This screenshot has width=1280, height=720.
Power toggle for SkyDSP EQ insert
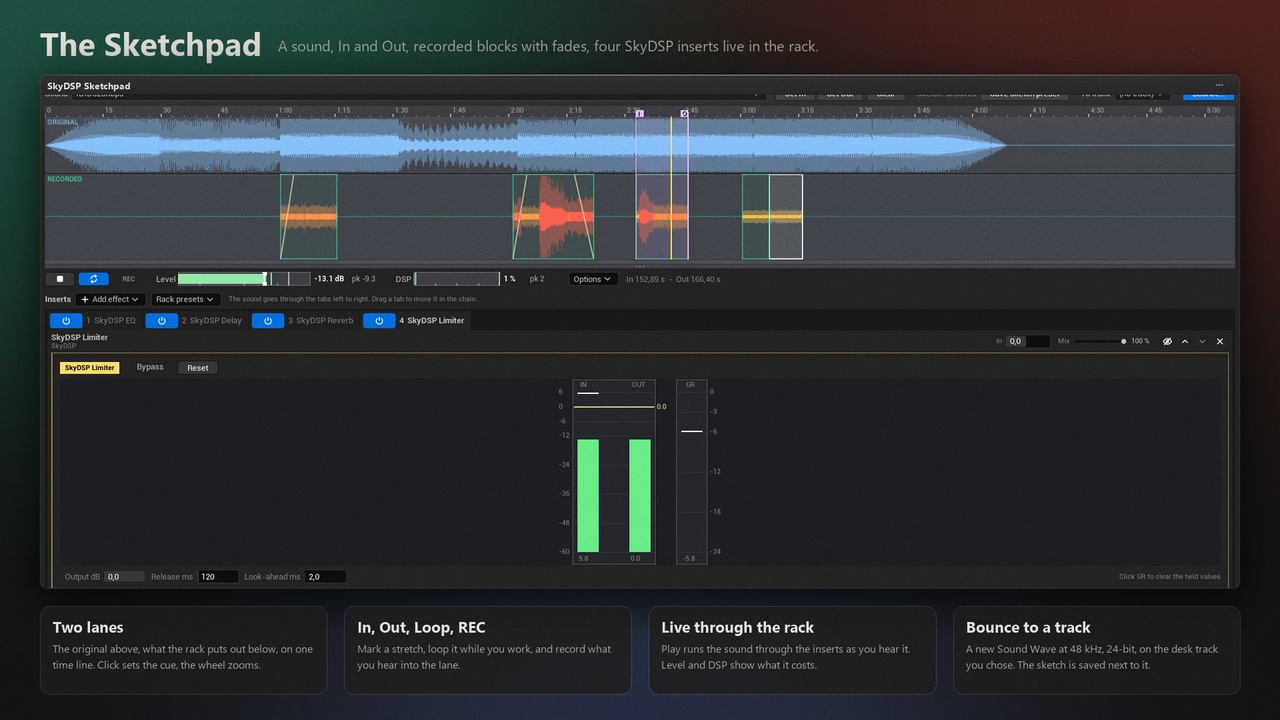(66, 321)
